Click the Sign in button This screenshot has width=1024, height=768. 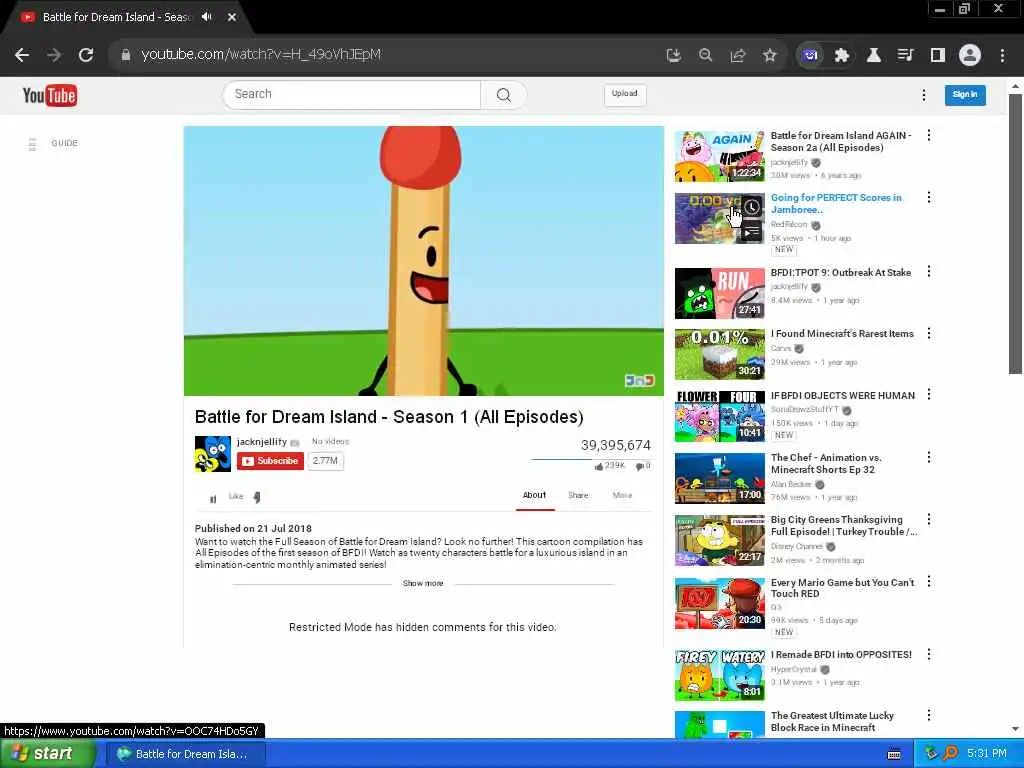965,95
